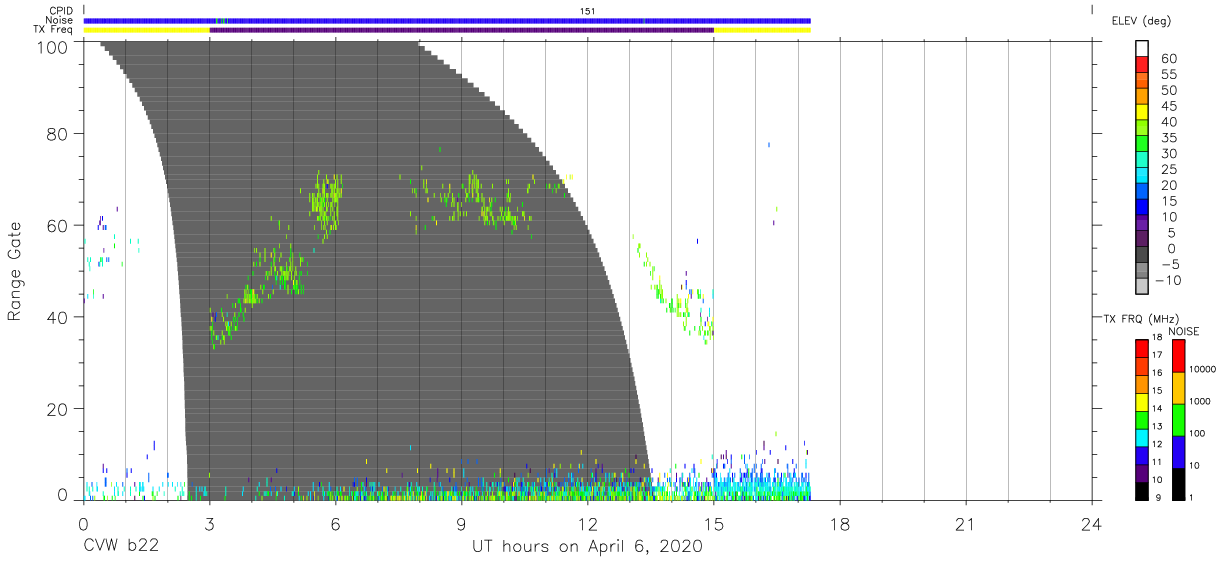Click the 'Range Gate' y-axis title
1228x567 pixels.
(16, 271)
